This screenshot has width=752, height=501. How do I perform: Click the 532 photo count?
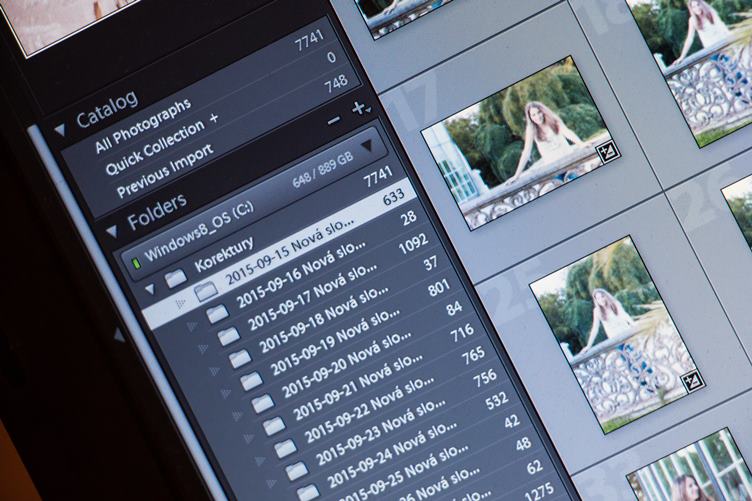point(496,401)
